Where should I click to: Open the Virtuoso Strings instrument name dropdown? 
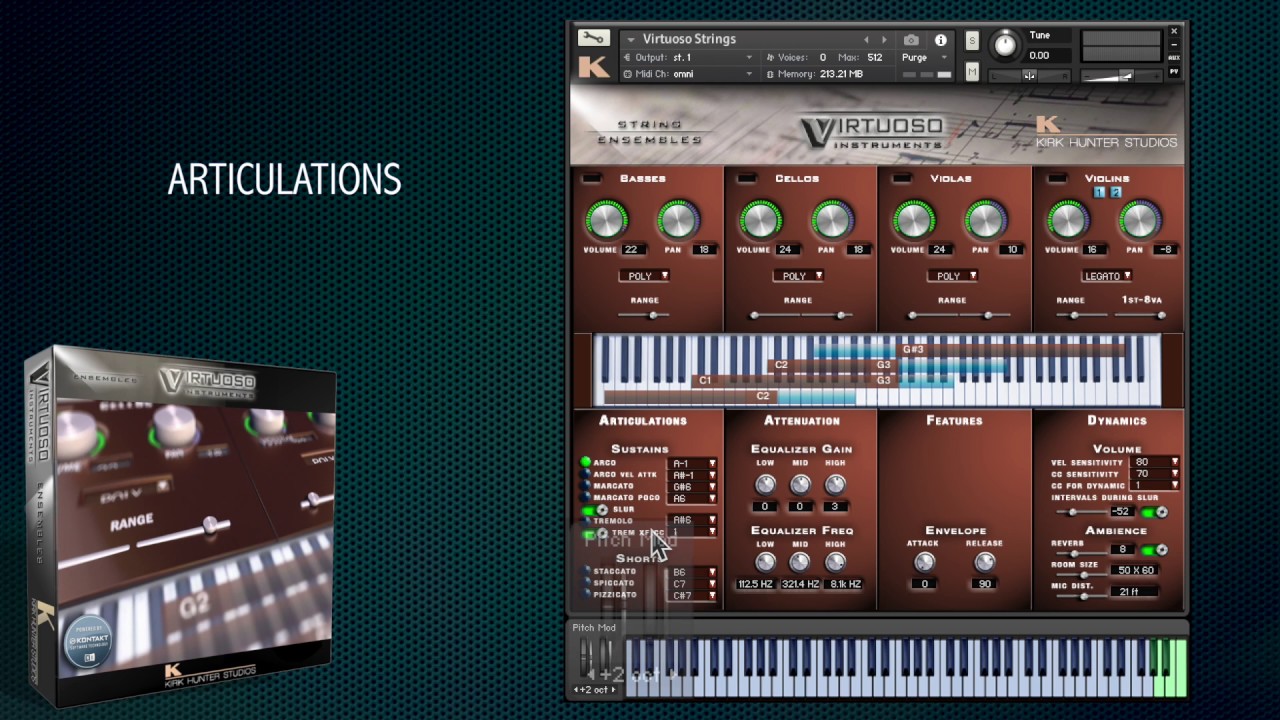[631, 40]
